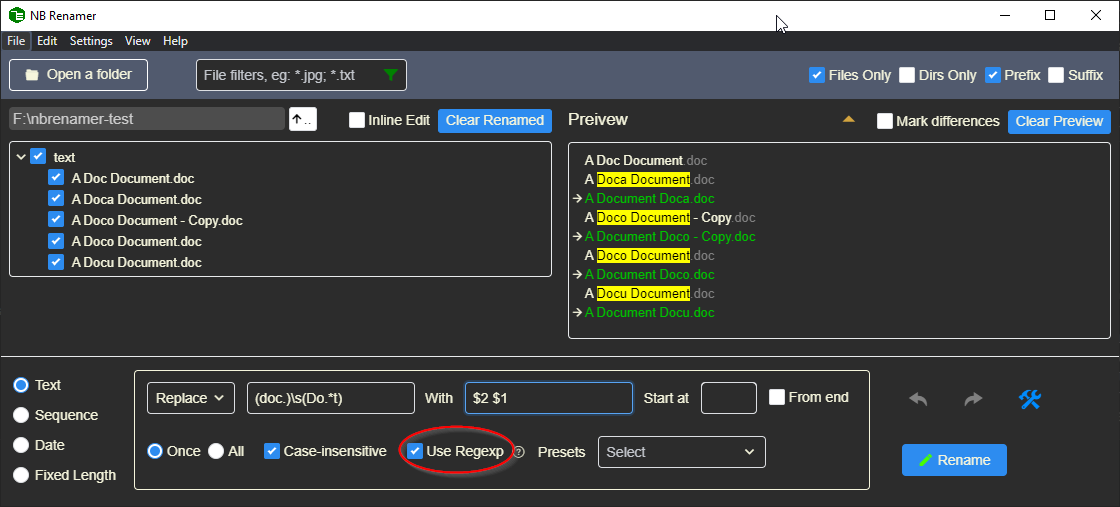The width and height of the screenshot is (1120, 507).
Task: Click the NB Renamer app icon
Action: [x=16, y=15]
